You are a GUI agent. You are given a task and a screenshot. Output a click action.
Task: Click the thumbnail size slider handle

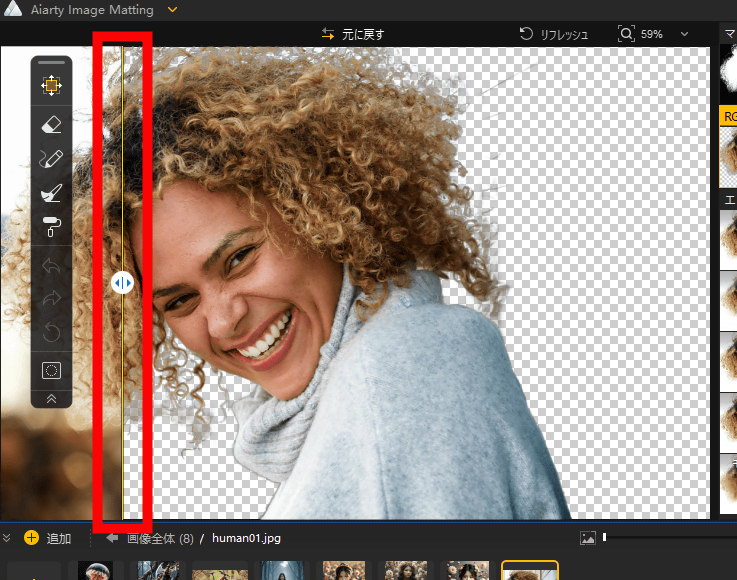click(604, 537)
